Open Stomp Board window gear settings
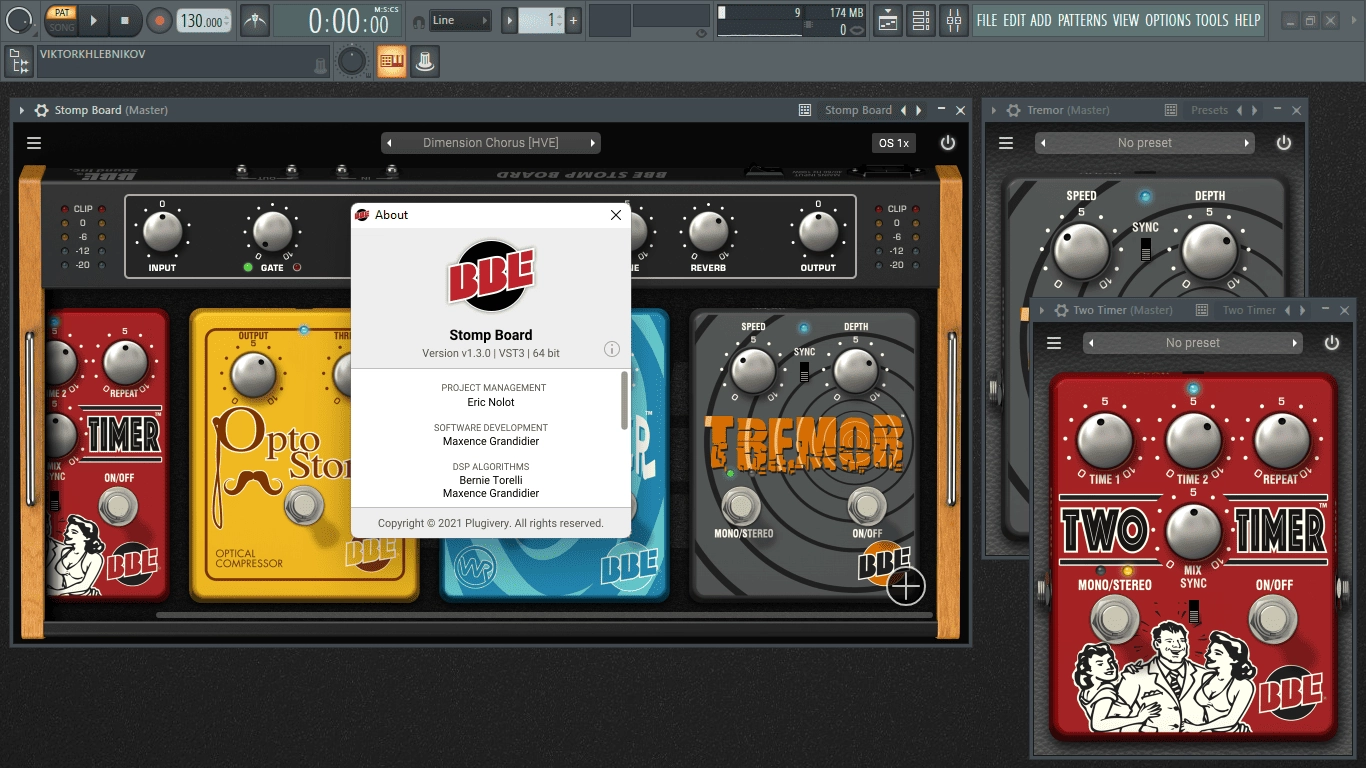 click(x=41, y=110)
